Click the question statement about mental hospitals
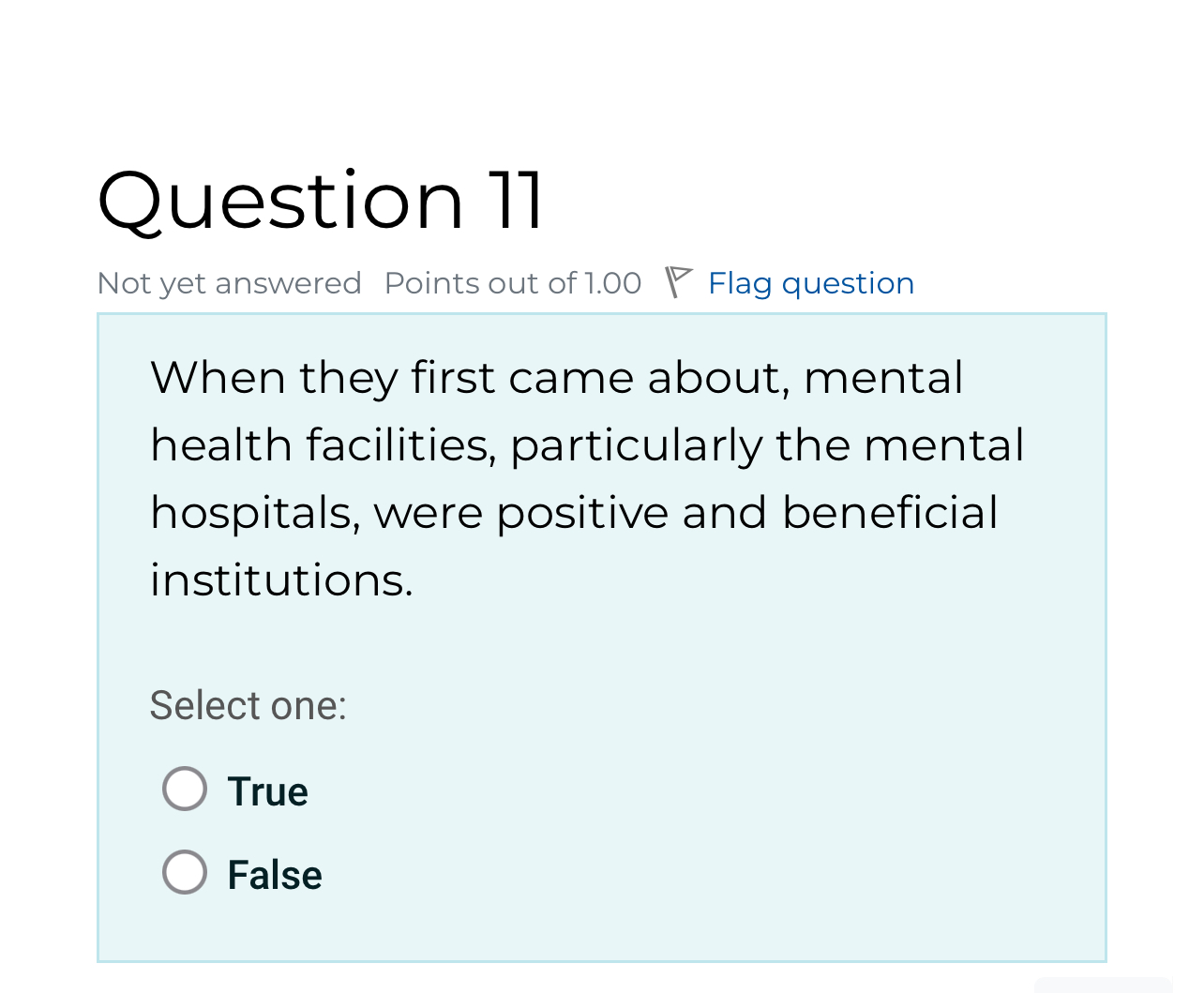Viewport: 1204px width, 993px height. click(587, 478)
